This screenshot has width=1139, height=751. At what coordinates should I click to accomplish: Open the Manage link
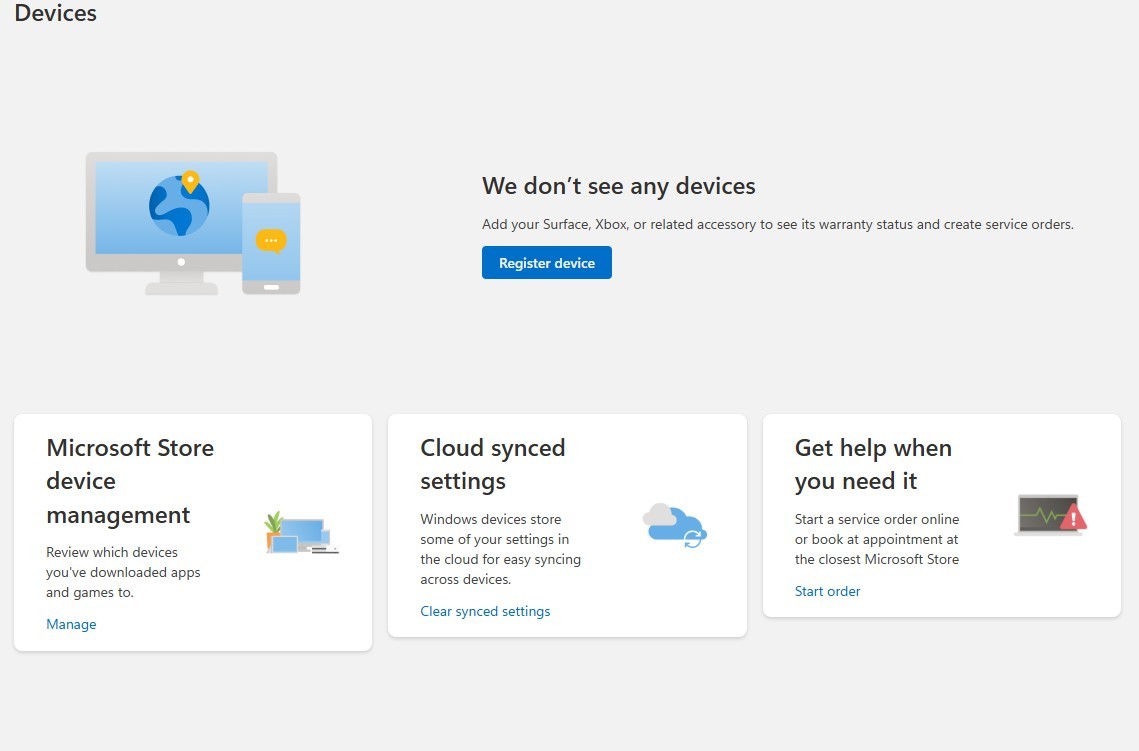[x=71, y=624]
